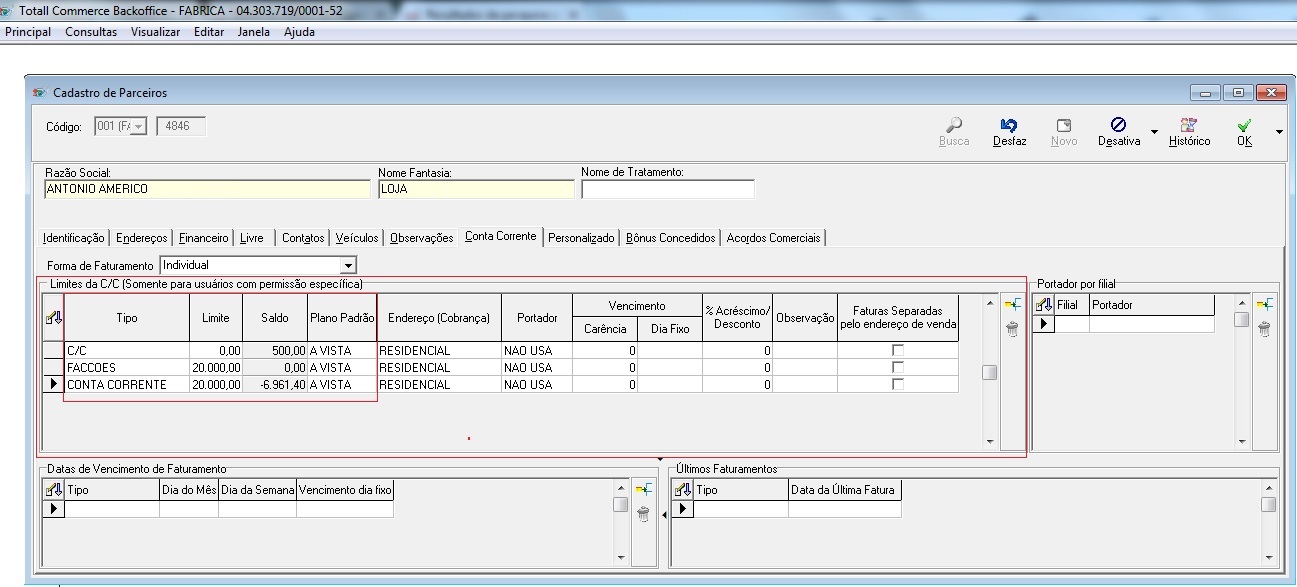Add a row in Limites da C/C
The width and height of the screenshot is (1297, 587).
coord(1012,304)
